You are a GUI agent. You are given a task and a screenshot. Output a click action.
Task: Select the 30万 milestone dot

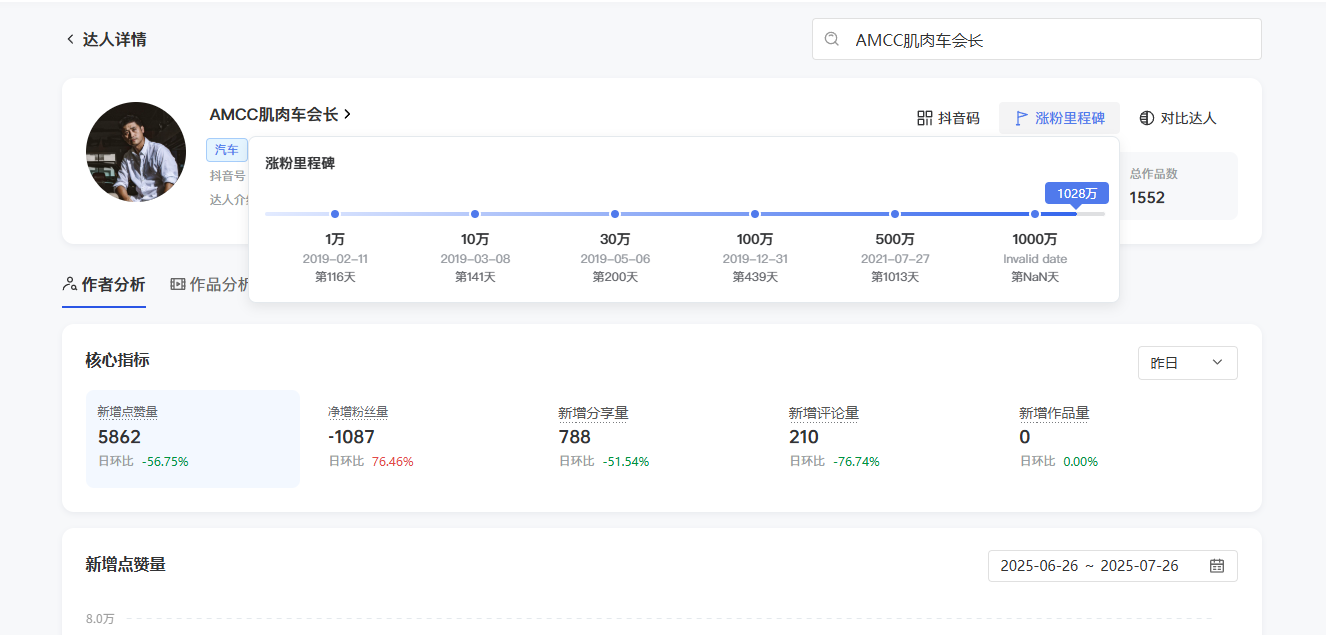615,214
